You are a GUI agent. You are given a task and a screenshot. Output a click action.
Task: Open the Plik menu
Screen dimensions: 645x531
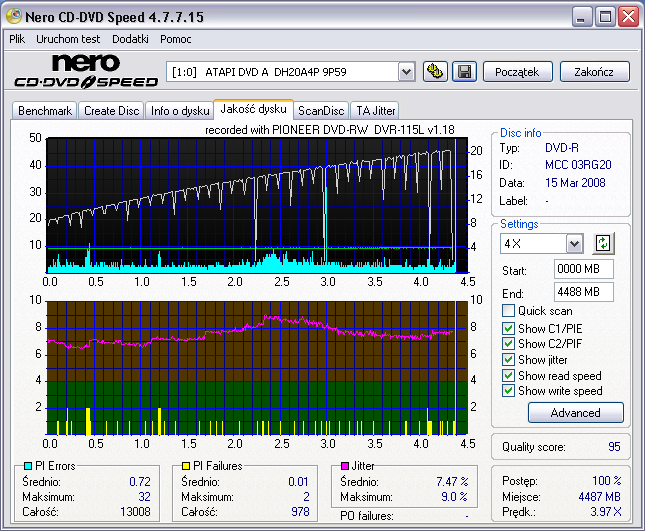(17, 39)
